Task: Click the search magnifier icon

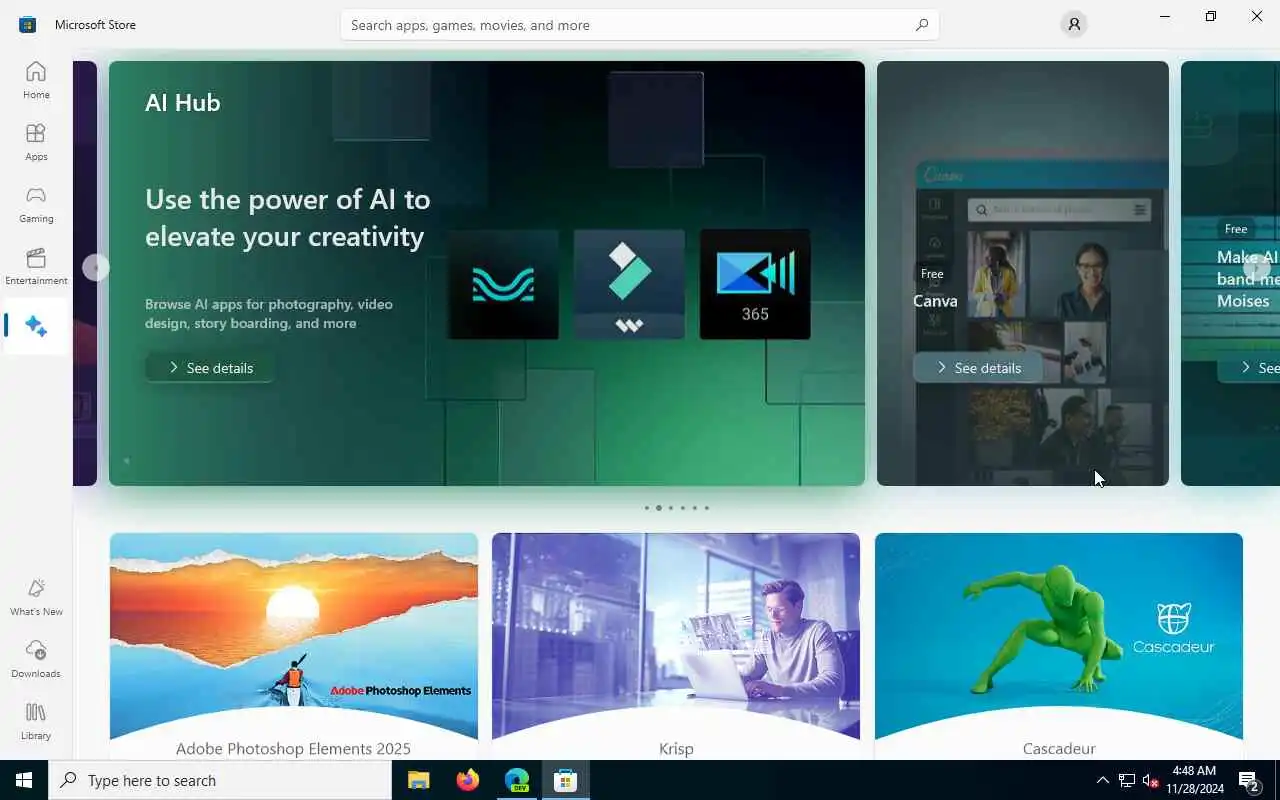Action: point(922,25)
